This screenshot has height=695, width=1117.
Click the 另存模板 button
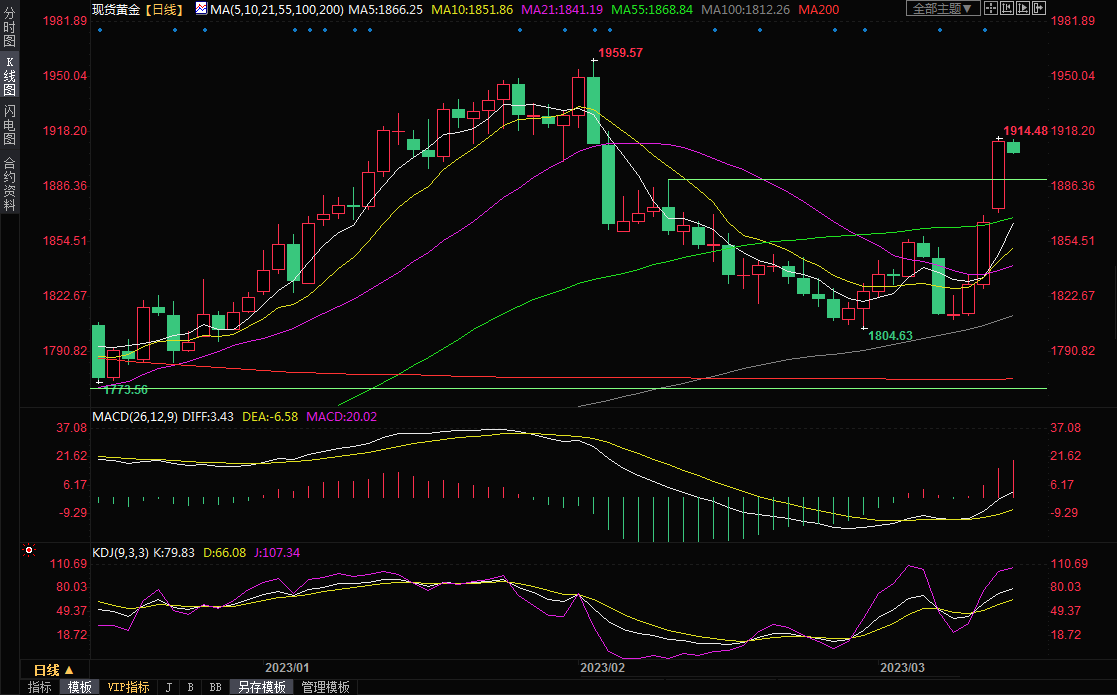coord(262,687)
